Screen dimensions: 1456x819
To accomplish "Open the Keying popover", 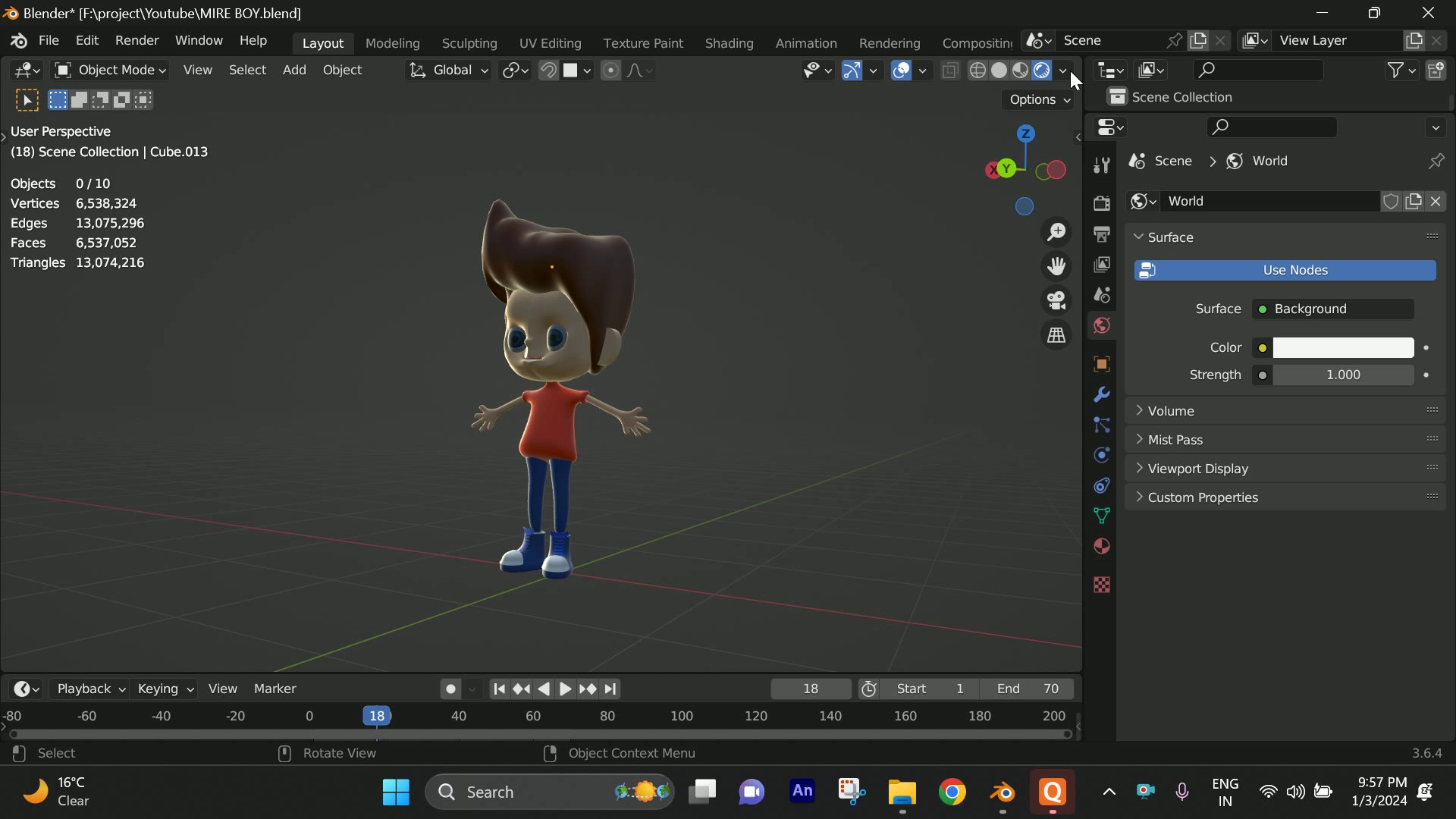I will pyautogui.click(x=165, y=689).
